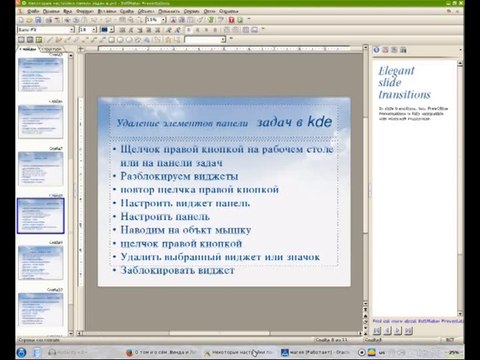Open the Файл menu
The height and width of the screenshot is (360, 480).
[33, 11]
